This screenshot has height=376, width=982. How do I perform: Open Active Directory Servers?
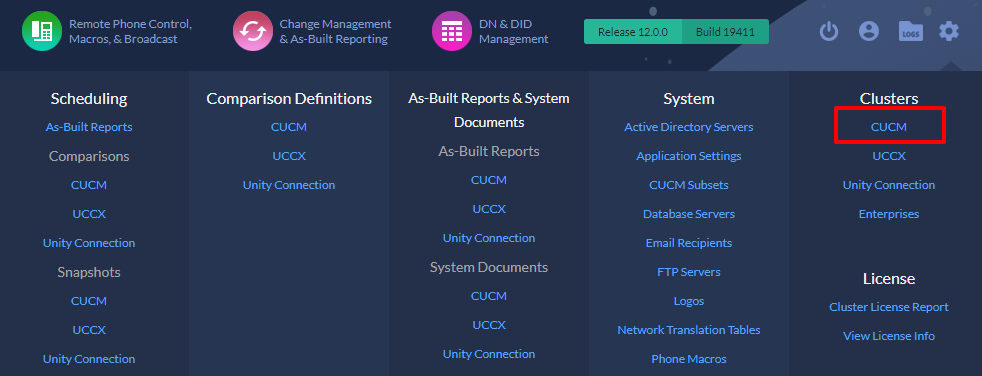[689, 127]
